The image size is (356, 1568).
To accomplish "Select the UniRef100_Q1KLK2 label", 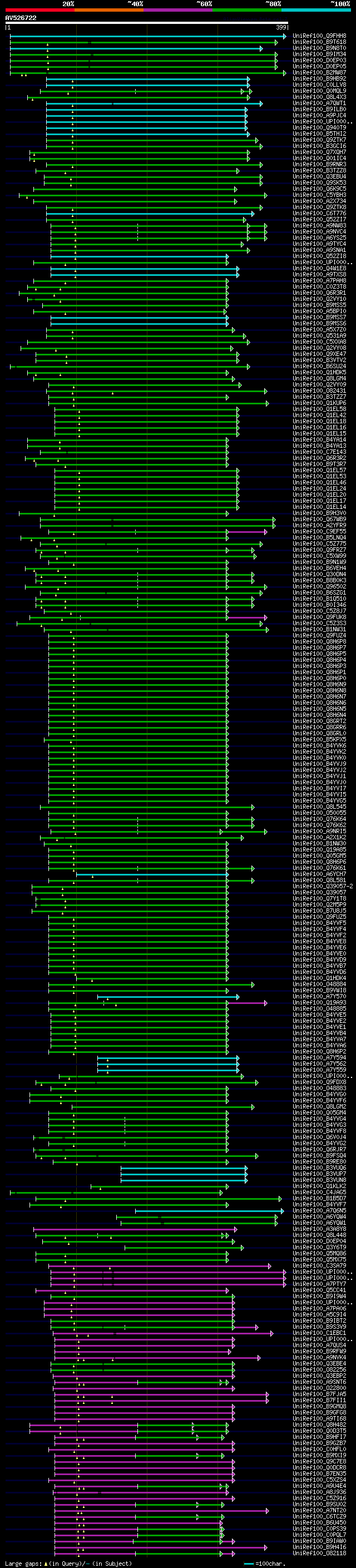I will coord(319,1186).
